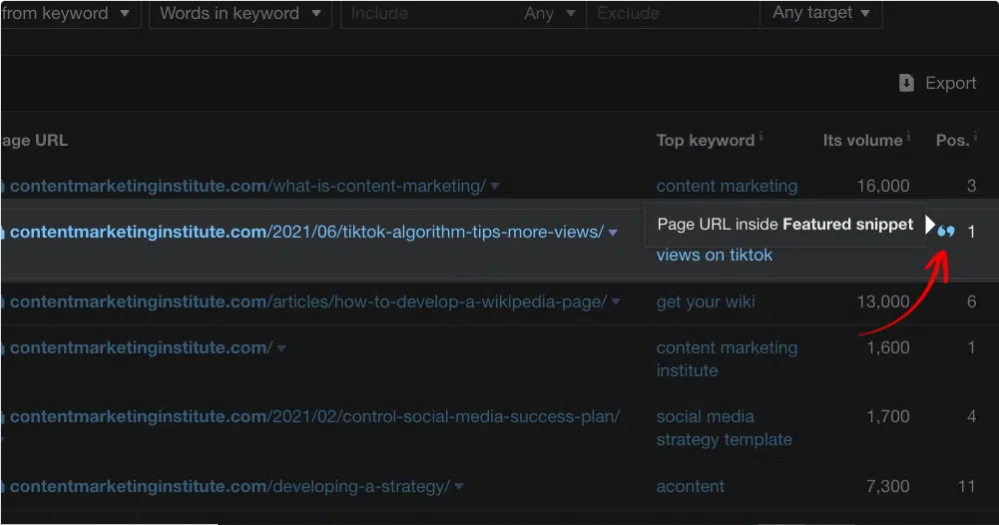Select the 16,000 volume value
The image size is (999, 525).
(883, 186)
